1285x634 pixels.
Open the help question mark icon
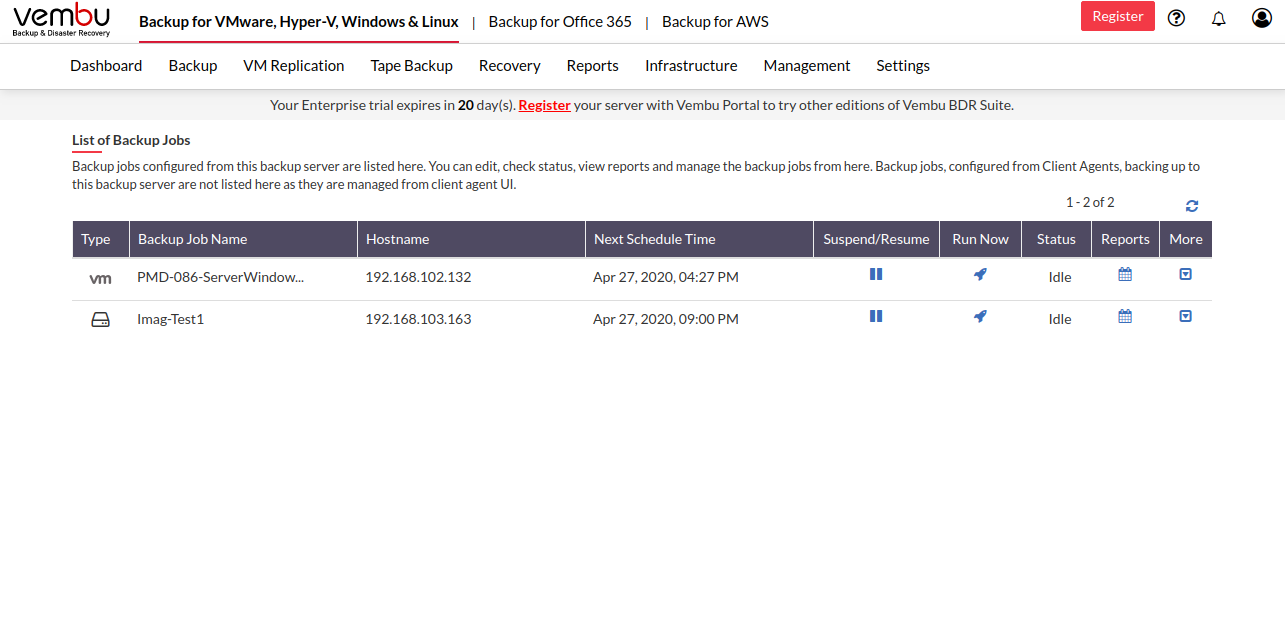(1176, 17)
